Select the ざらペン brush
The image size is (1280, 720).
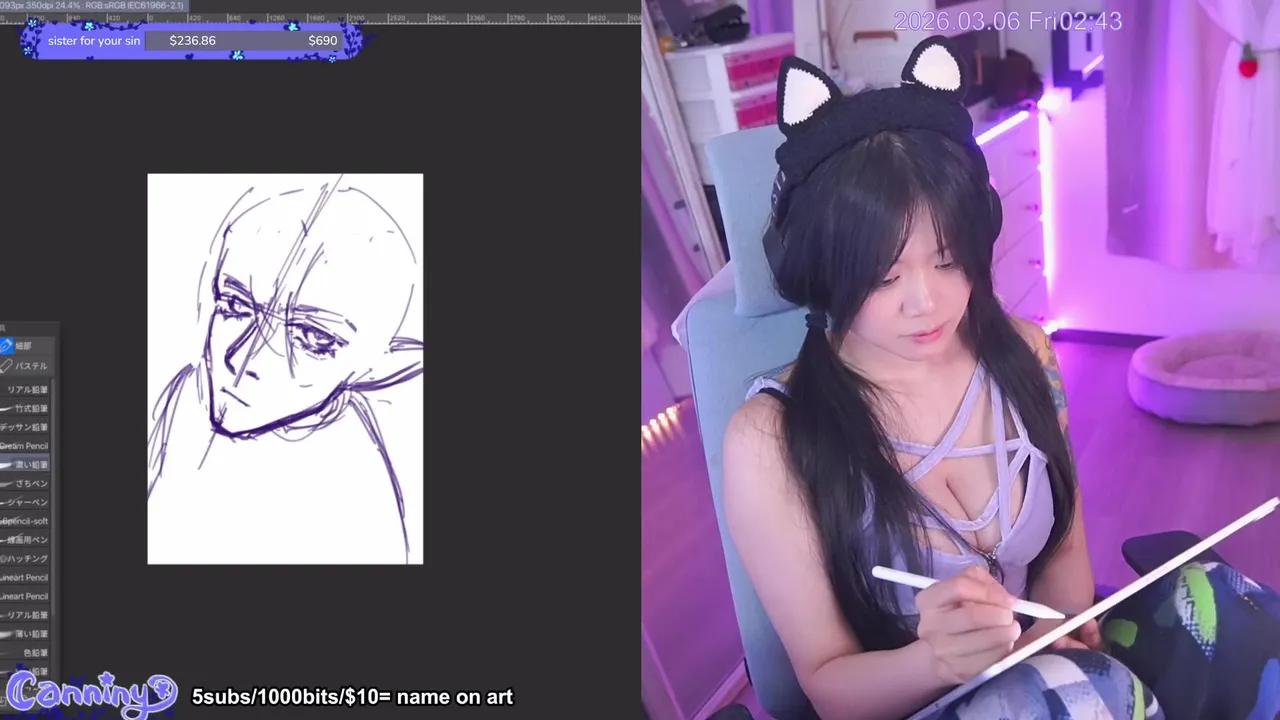tap(25, 484)
